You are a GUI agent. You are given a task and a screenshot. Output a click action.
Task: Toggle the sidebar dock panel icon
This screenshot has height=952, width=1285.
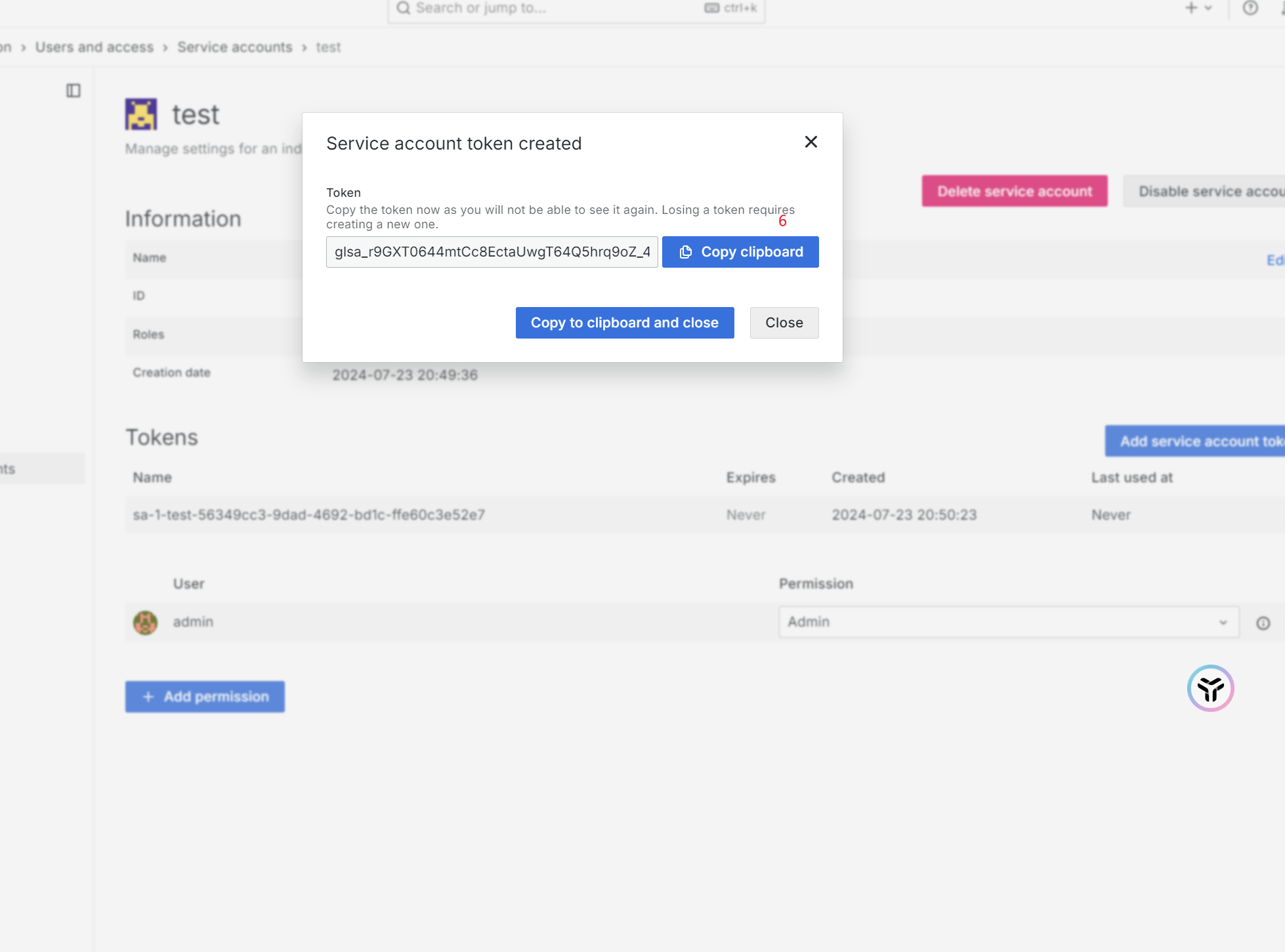(74, 91)
